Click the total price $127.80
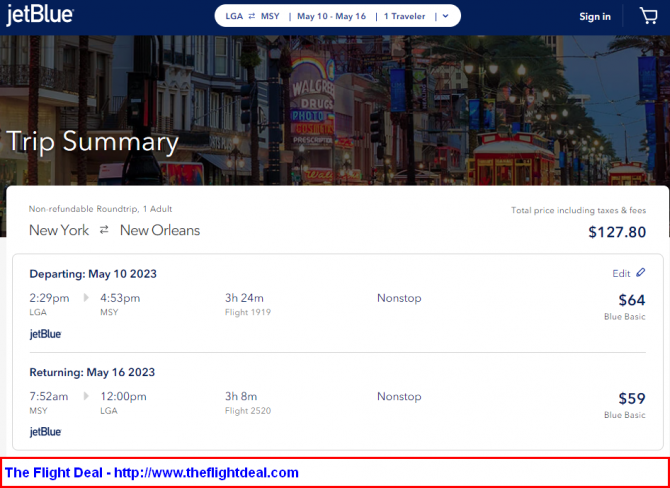 617,232
